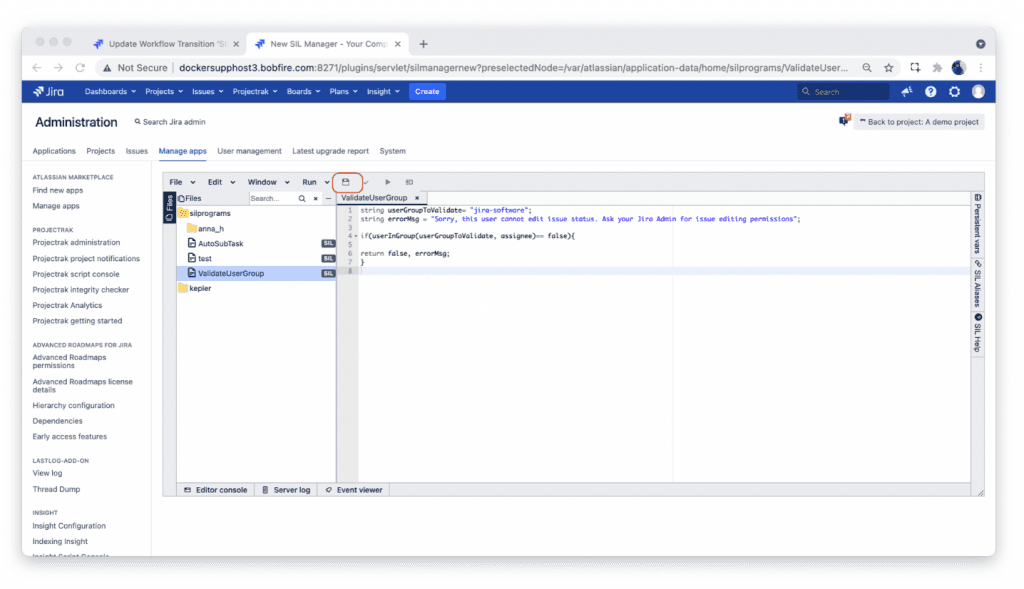Collapse the Files panel with minus icon
Image resolution: width=1024 pixels, height=589 pixels.
click(328, 199)
